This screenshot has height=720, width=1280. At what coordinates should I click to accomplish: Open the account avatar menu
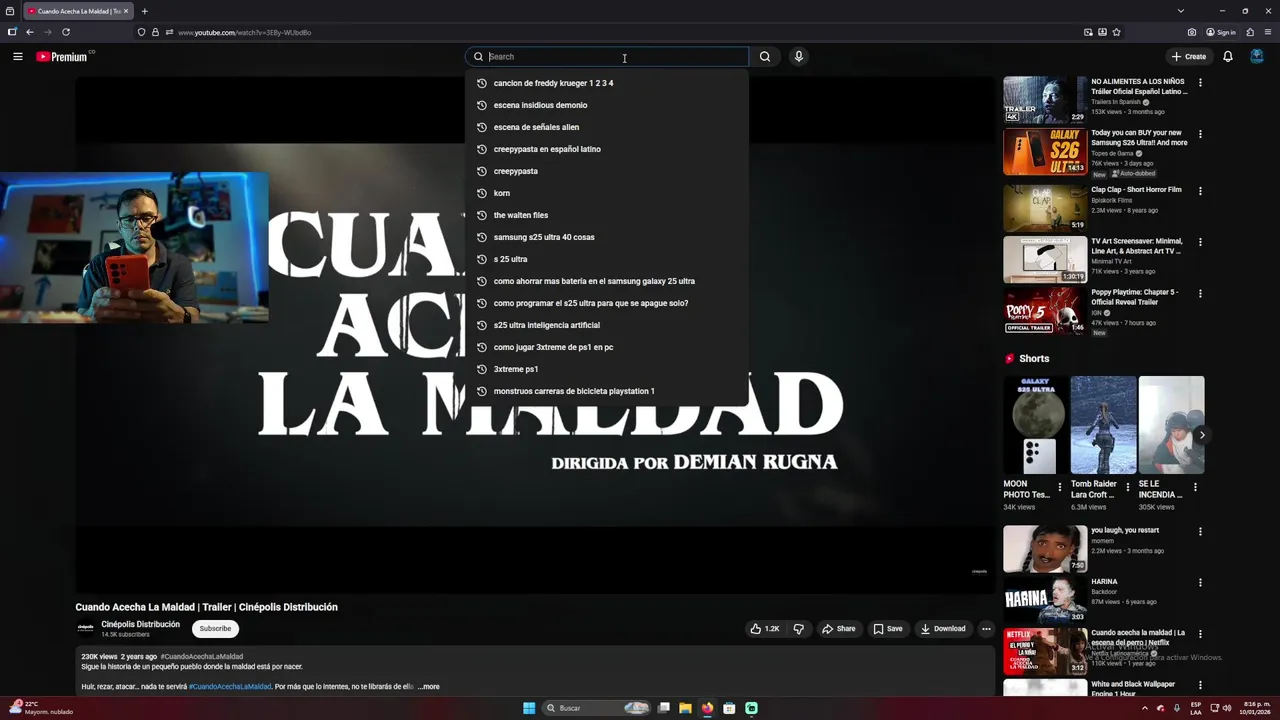point(1257,56)
